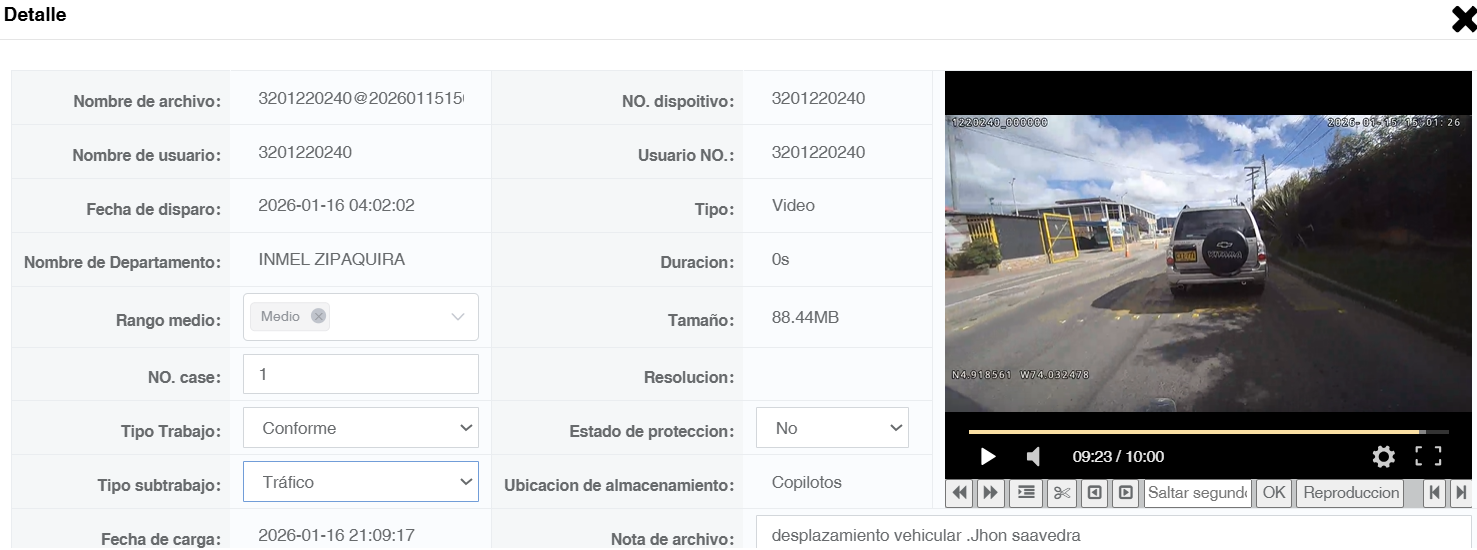The width and height of the screenshot is (1477, 550).
Task: Step to next frame button
Action: tap(1126, 492)
